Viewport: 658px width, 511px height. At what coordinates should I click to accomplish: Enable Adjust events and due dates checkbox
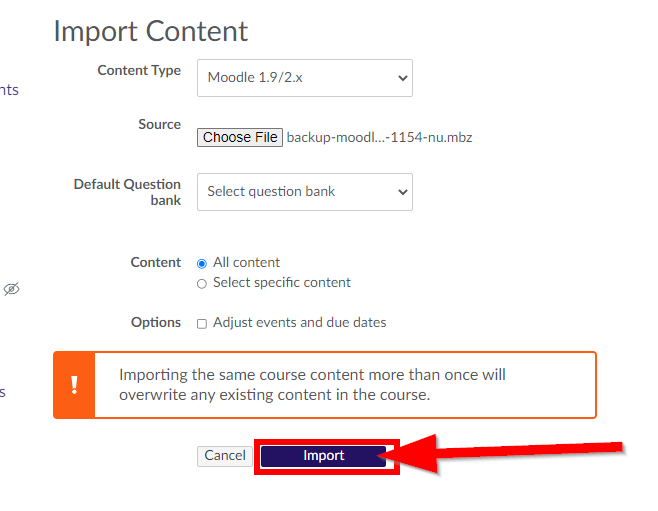click(202, 324)
